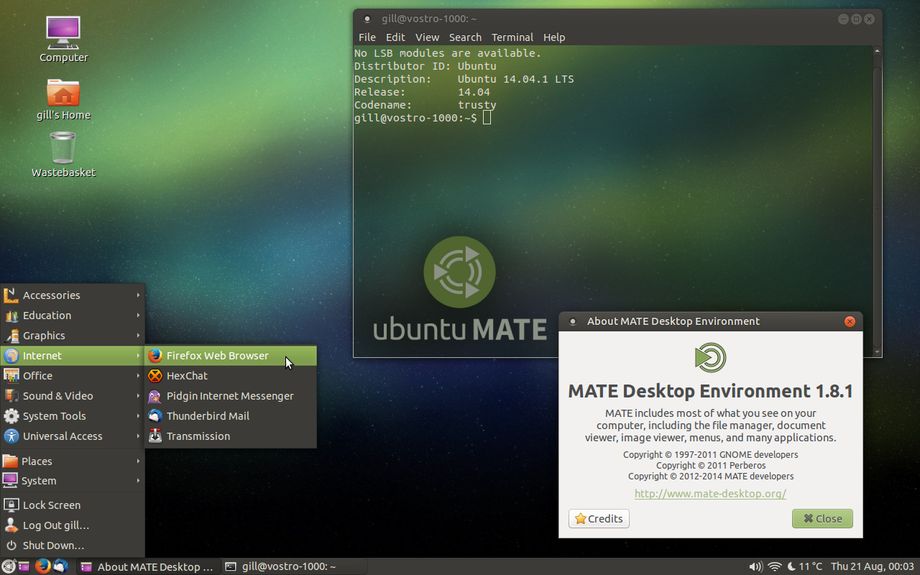Open the mate-desktop.org link
This screenshot has width=920, height=575.
click(x=710, y=494)
